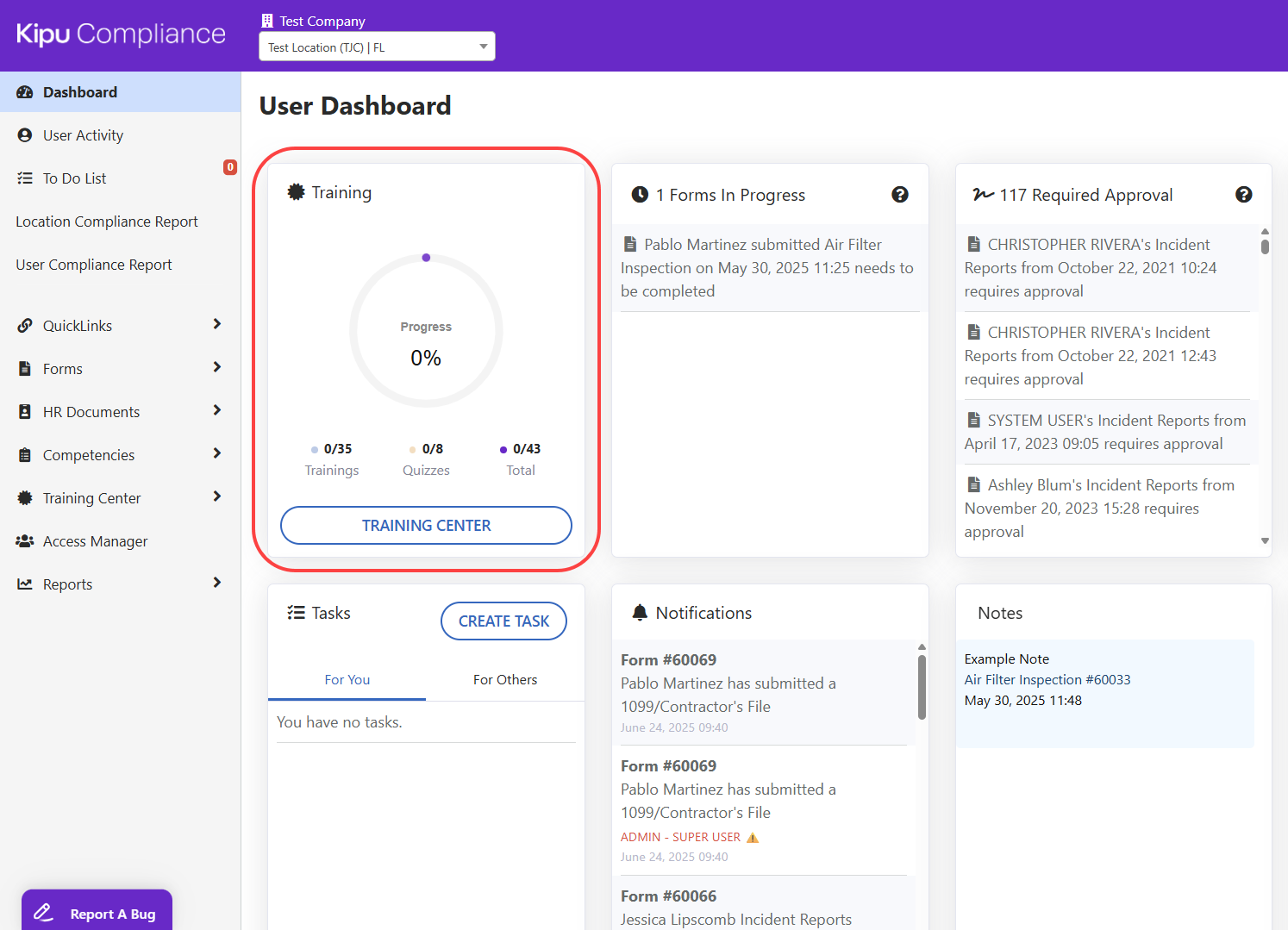Click the TRAINING CENTER button
The width and height of the screenshot is (1288, 930).
[426, 525]
